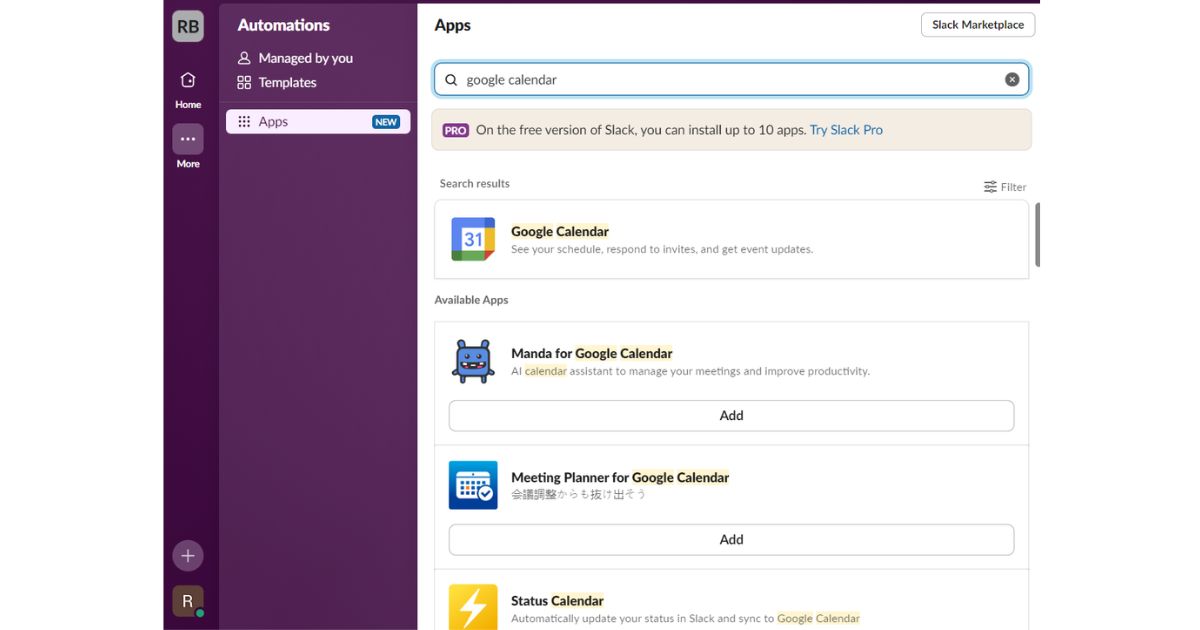Select the Apps sidebar item
This screenshot has width=1200, height=630.
coord(318,122)
